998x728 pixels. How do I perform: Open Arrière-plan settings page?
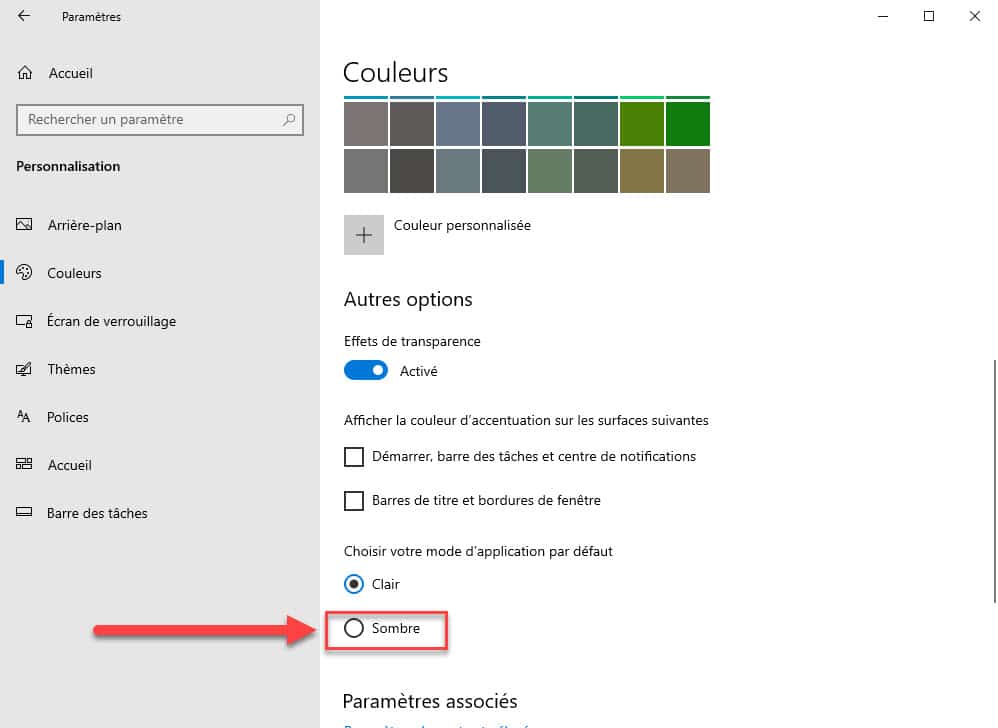point(85,225)
